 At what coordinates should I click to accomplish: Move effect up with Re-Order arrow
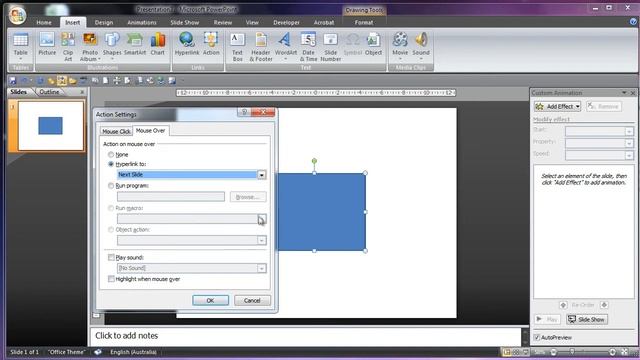[563, 305]
